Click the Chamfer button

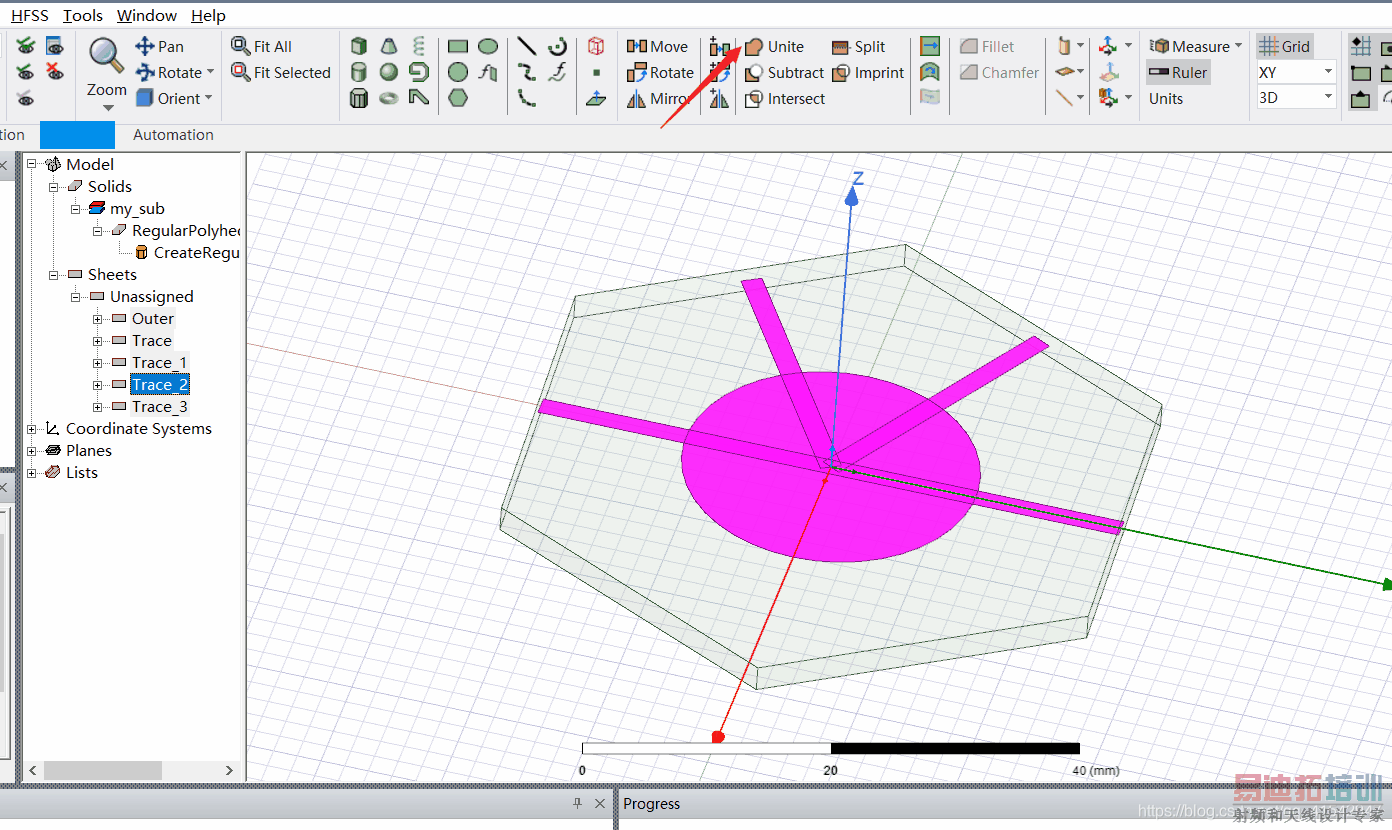tap(999, 73)
